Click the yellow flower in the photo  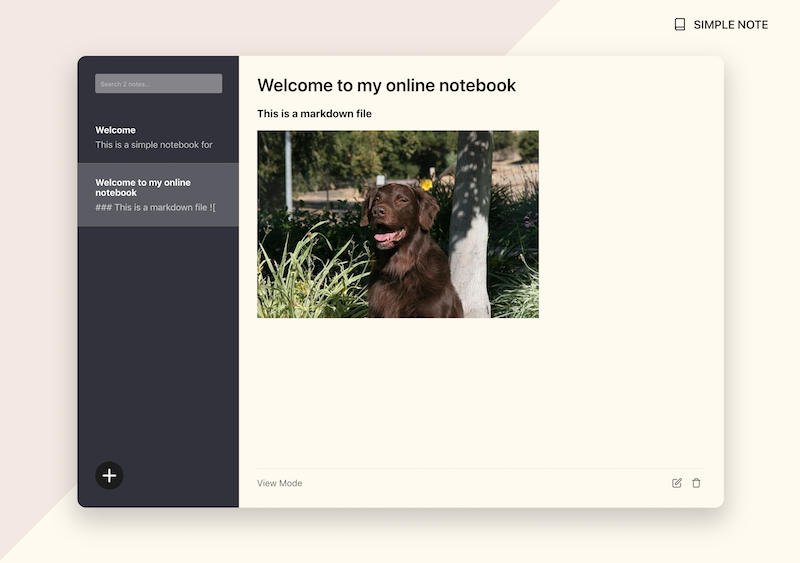point(427,184)
